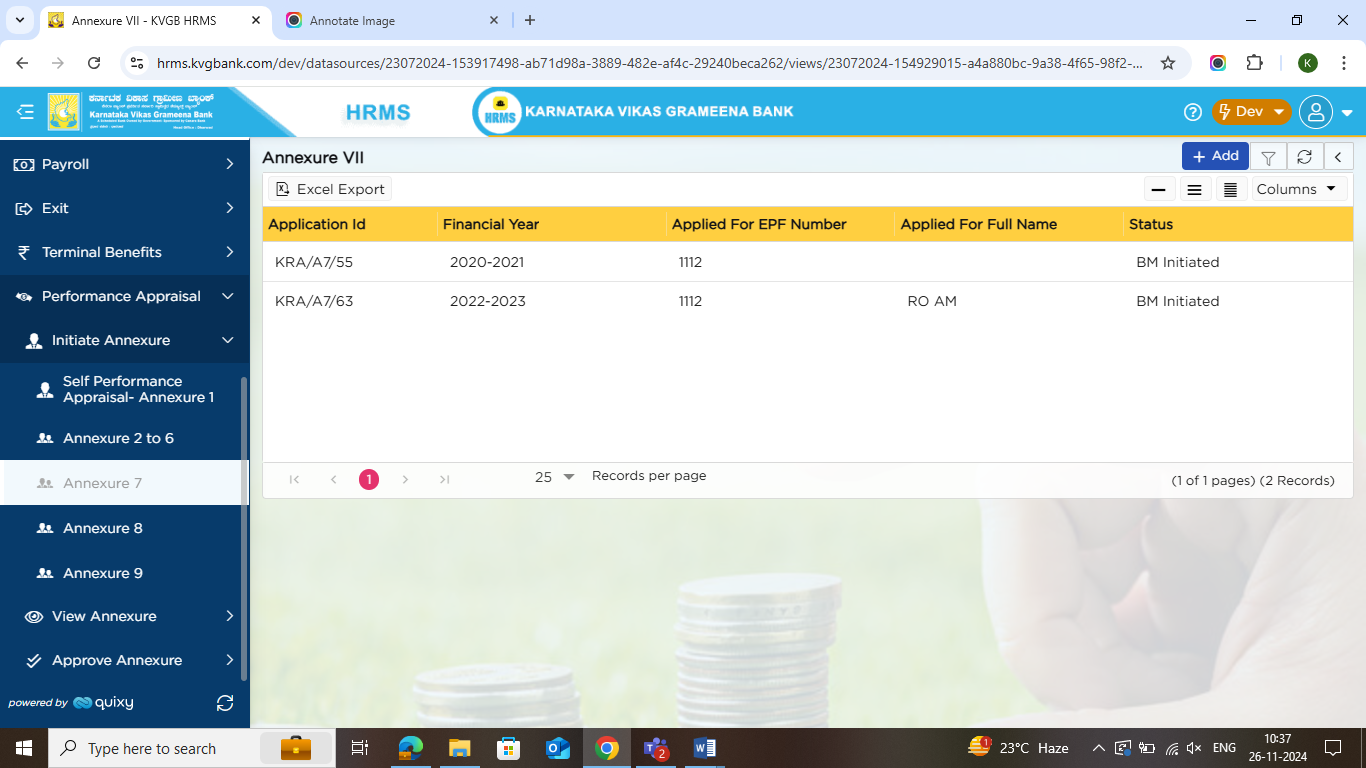1366x768 pixels.
Task: Select Annexure 7 in sidebar
Action: (120, 483)
